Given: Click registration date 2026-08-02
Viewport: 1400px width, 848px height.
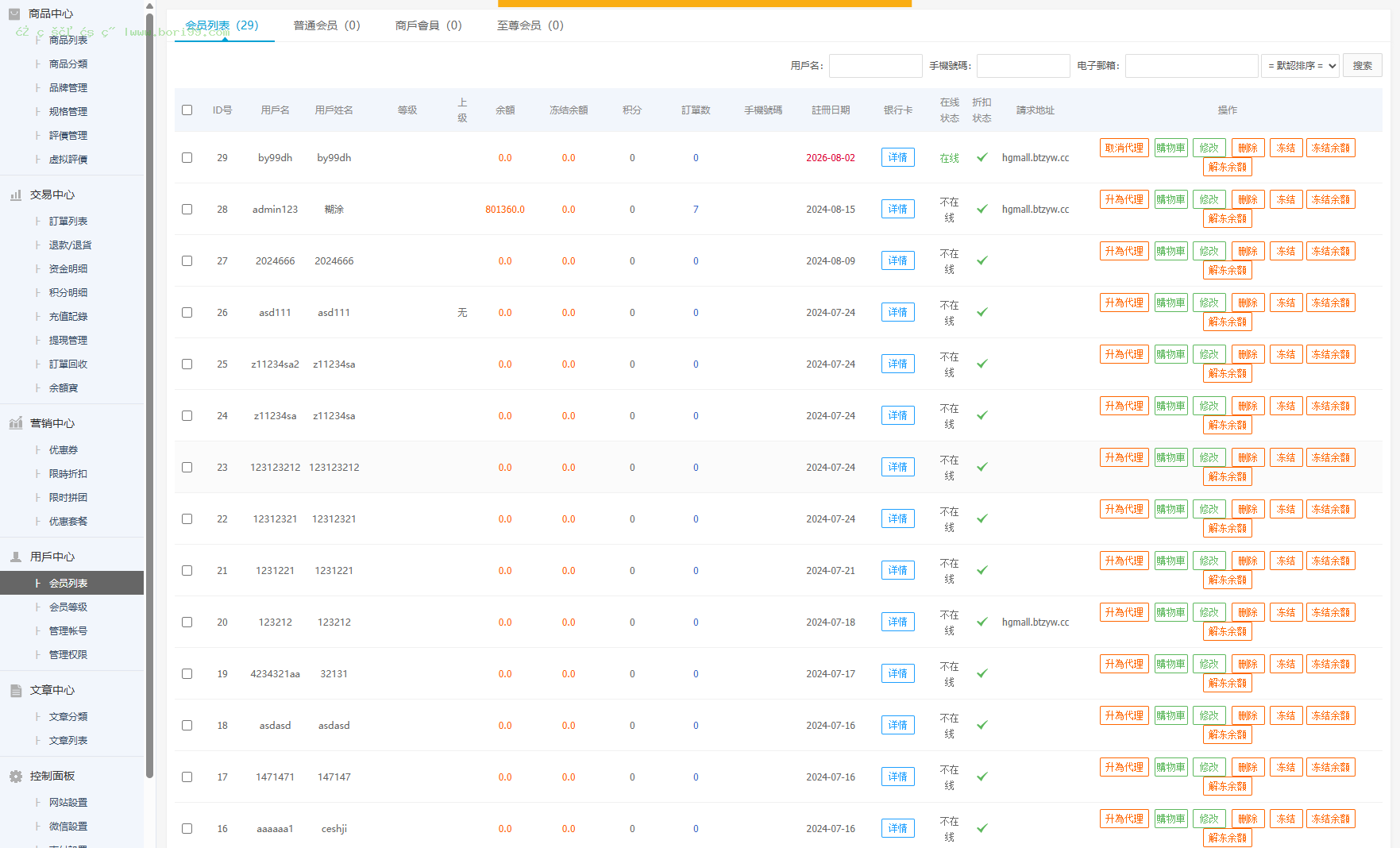Looking at the screenshot, I should click(831, 158).
